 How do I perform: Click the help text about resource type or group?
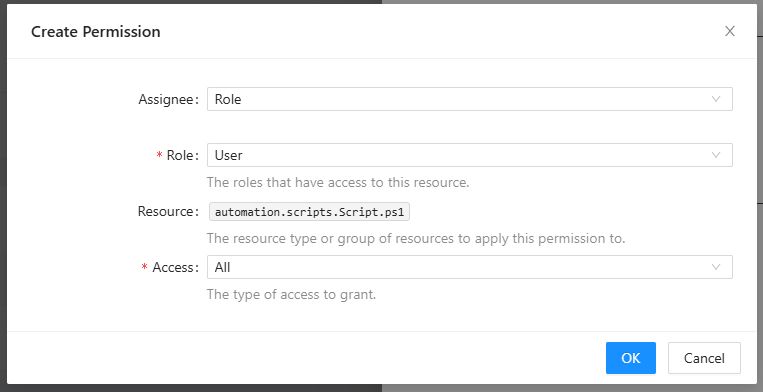pyautogui.click(x=416, y=239)
